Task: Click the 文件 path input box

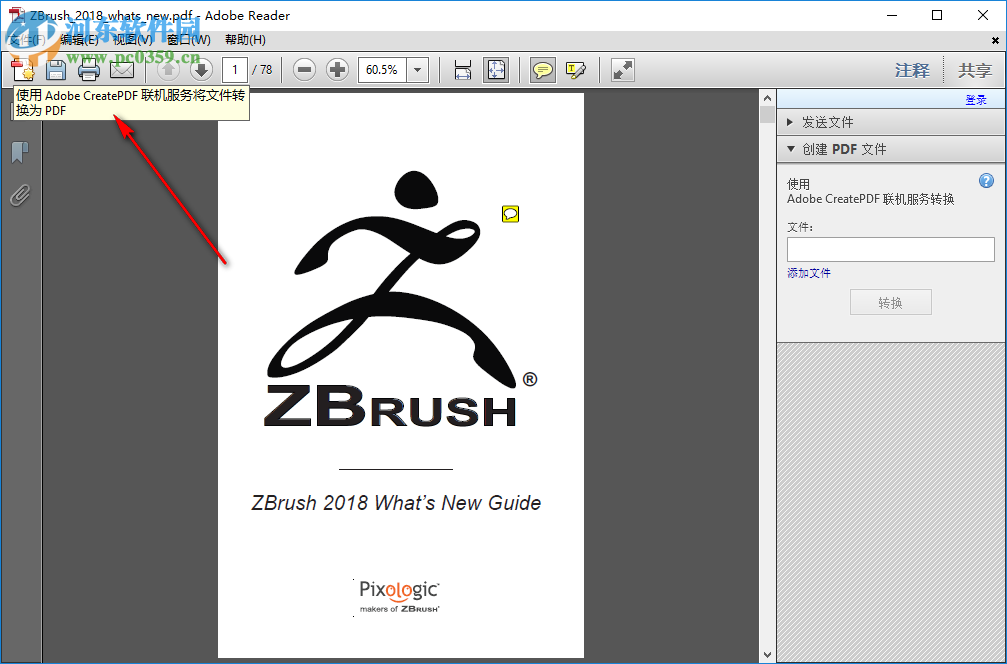Action: [891, 249]
